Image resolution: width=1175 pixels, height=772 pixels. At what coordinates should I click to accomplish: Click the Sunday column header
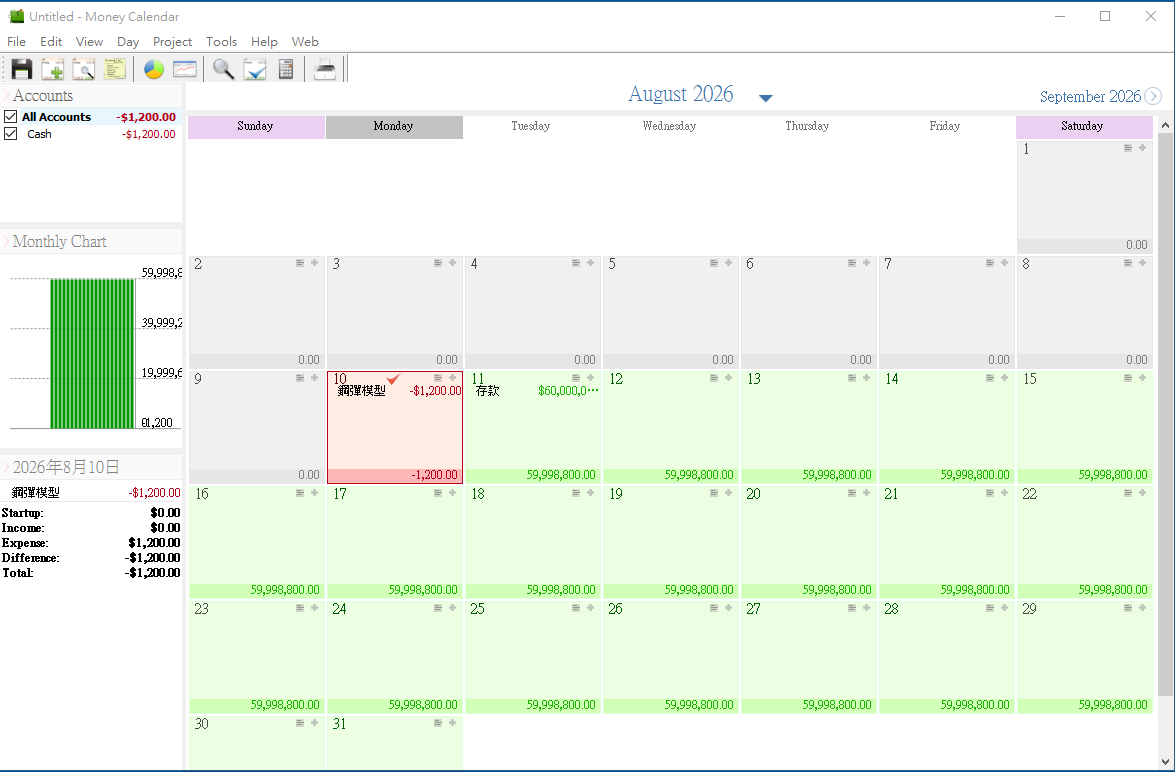256,127
